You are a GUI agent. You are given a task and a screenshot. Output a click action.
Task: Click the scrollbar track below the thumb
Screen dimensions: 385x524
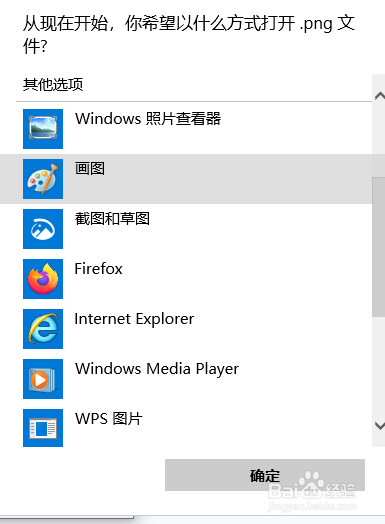[379, 367]
